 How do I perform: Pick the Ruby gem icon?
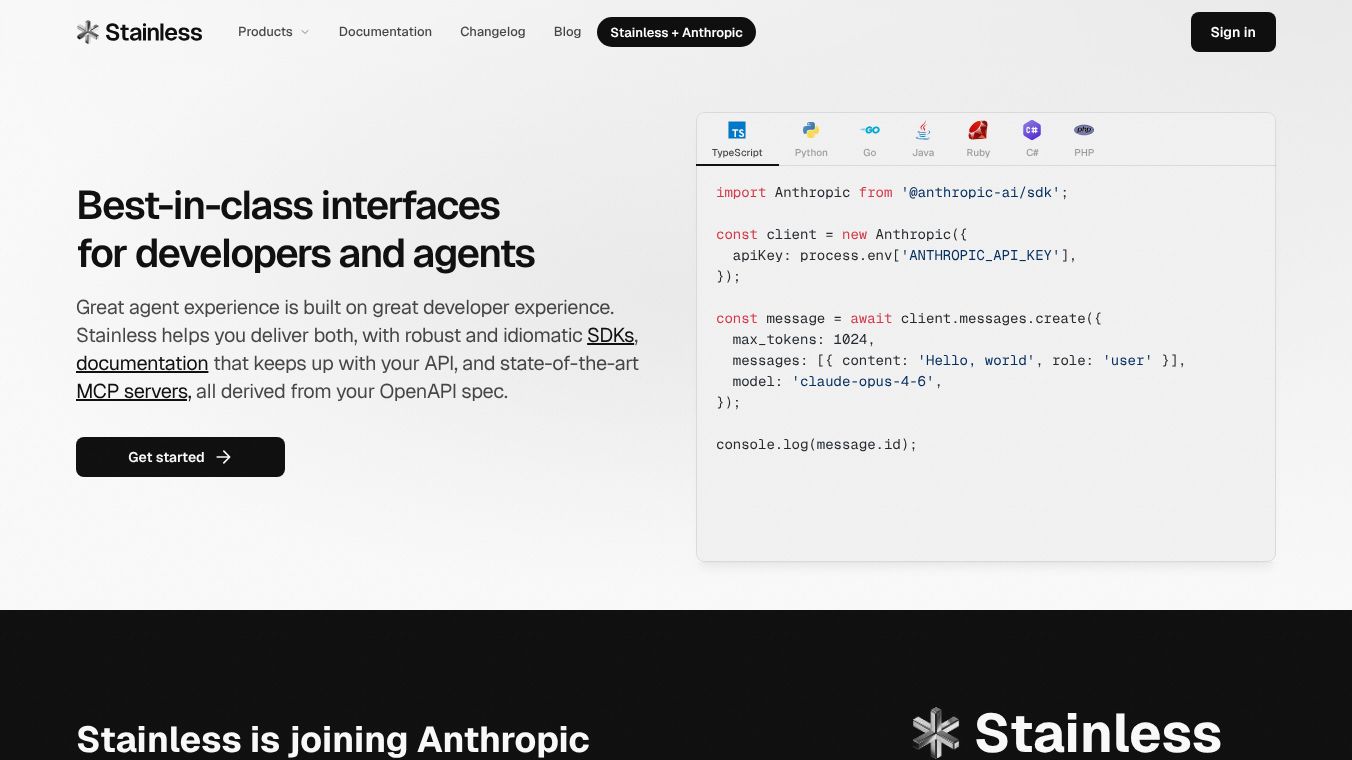(978, 130)
